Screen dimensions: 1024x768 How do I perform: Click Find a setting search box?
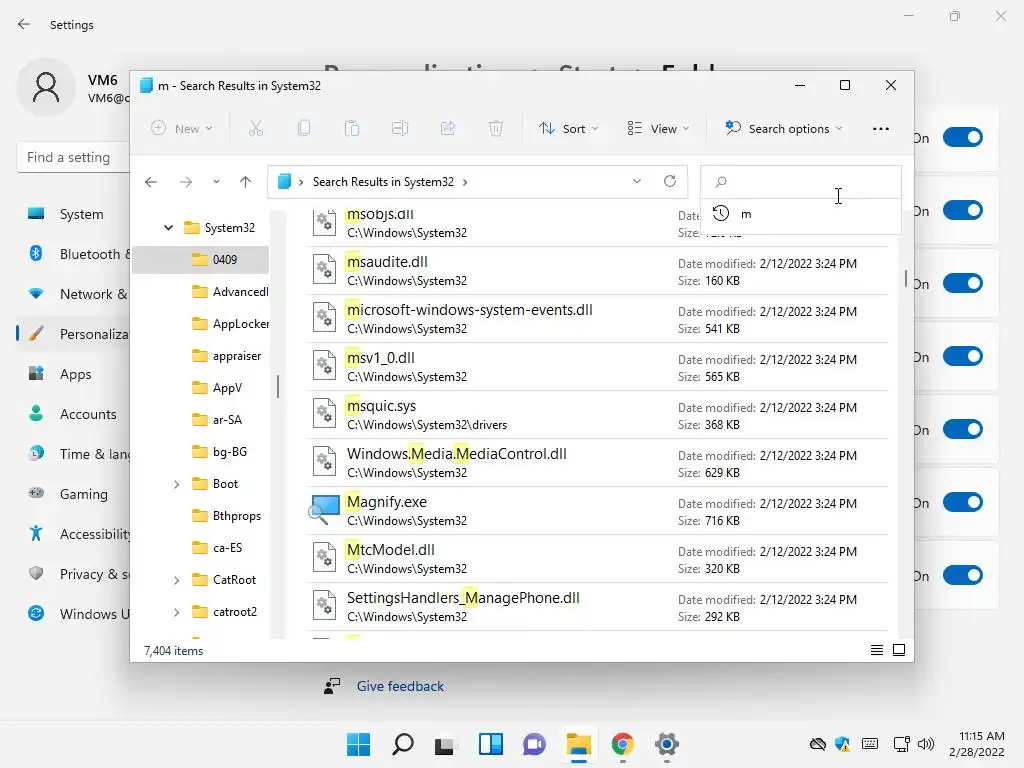(73, 157)
